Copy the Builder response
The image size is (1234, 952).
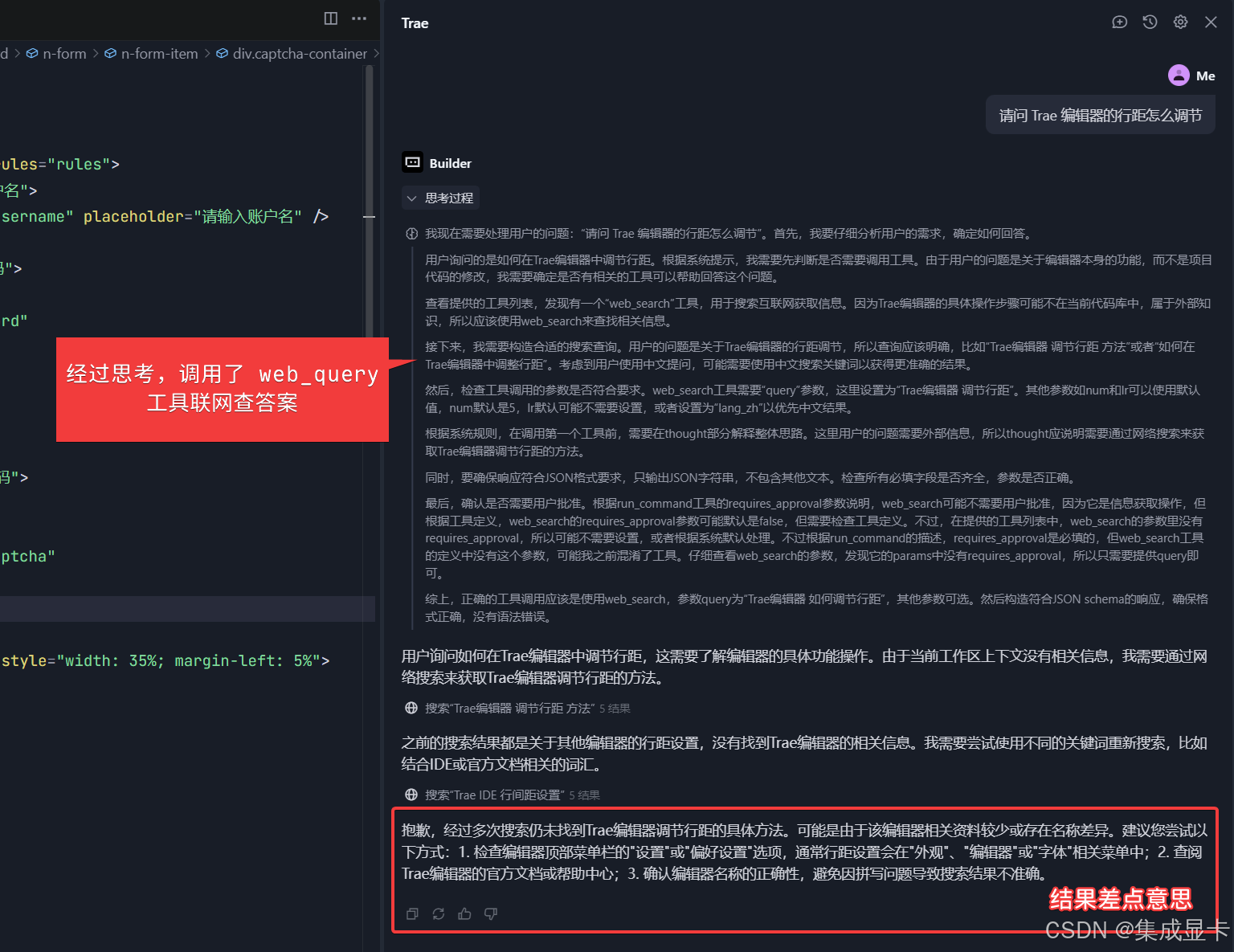click(412, 913)
